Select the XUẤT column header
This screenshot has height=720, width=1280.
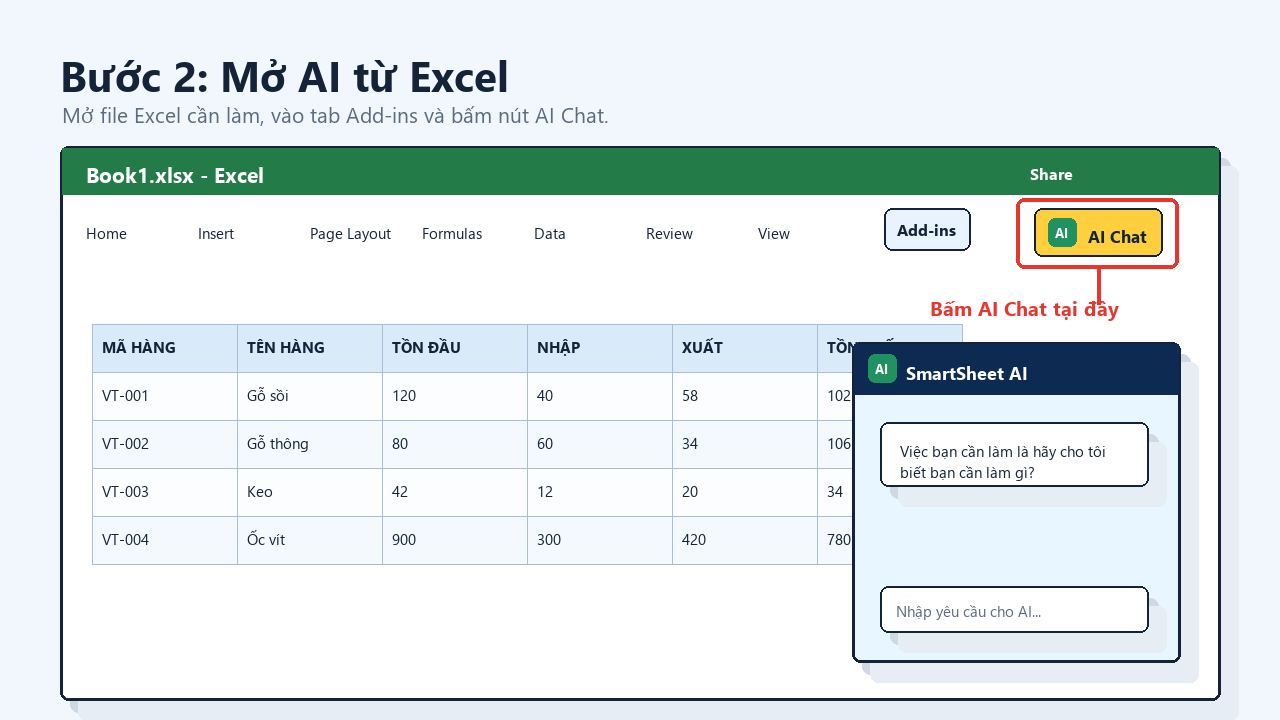(745, 348)
